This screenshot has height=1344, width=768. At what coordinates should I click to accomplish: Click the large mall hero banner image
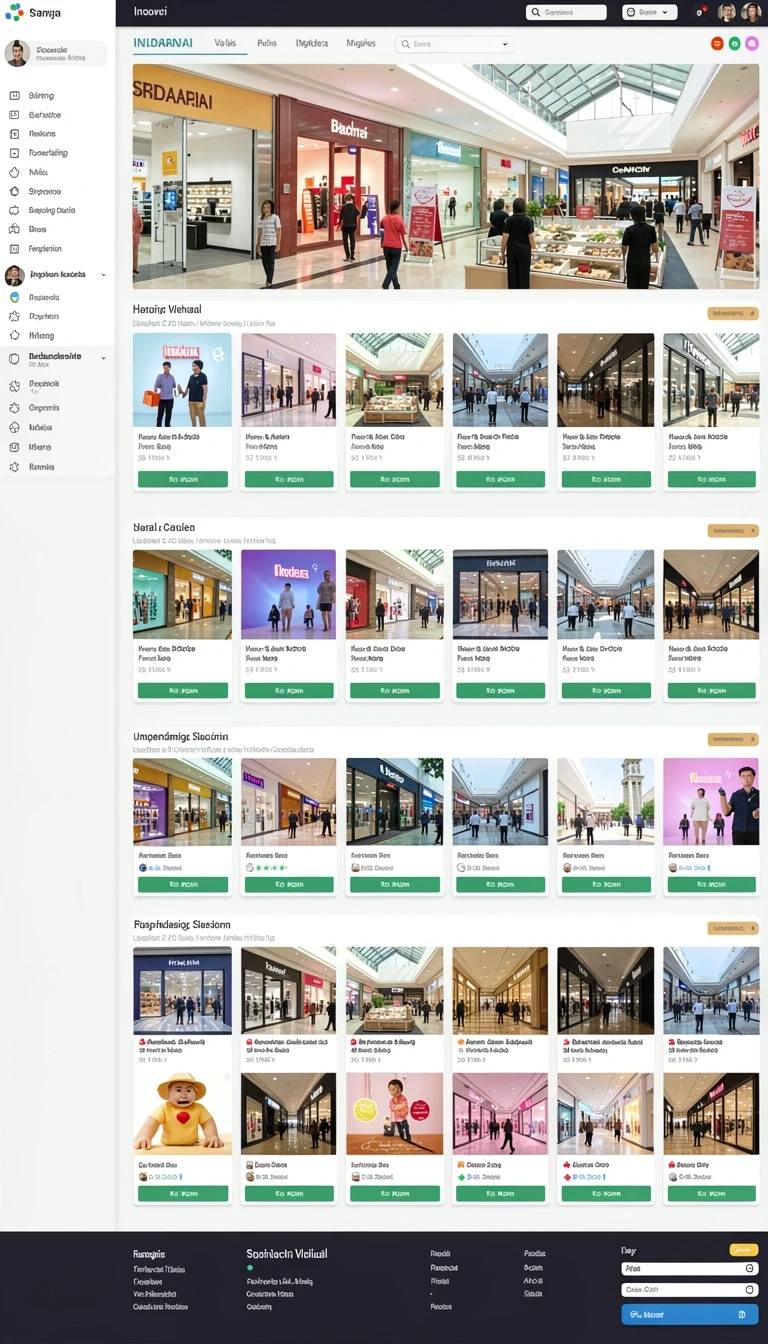tap(445, 177)
